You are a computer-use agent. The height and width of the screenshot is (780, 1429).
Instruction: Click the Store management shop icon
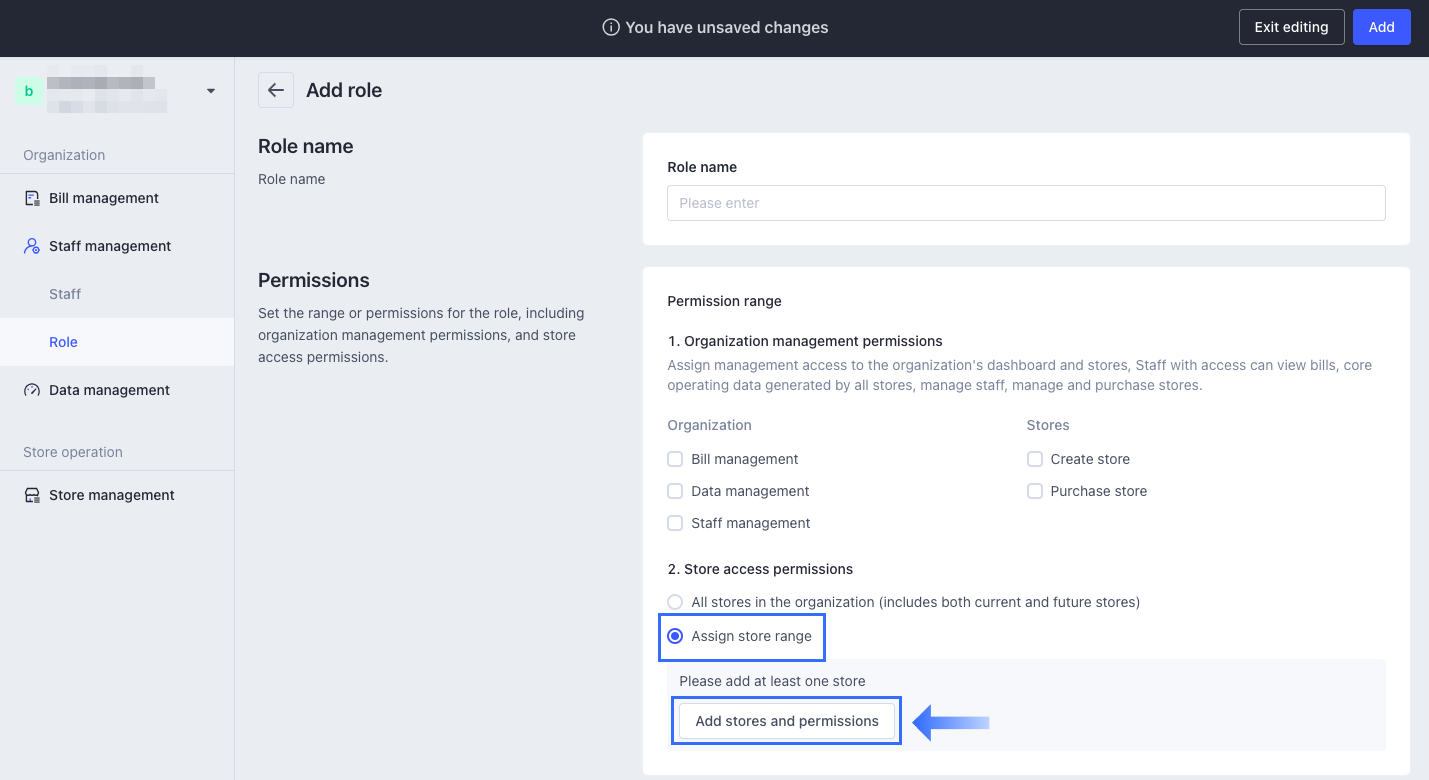(32, 495)
